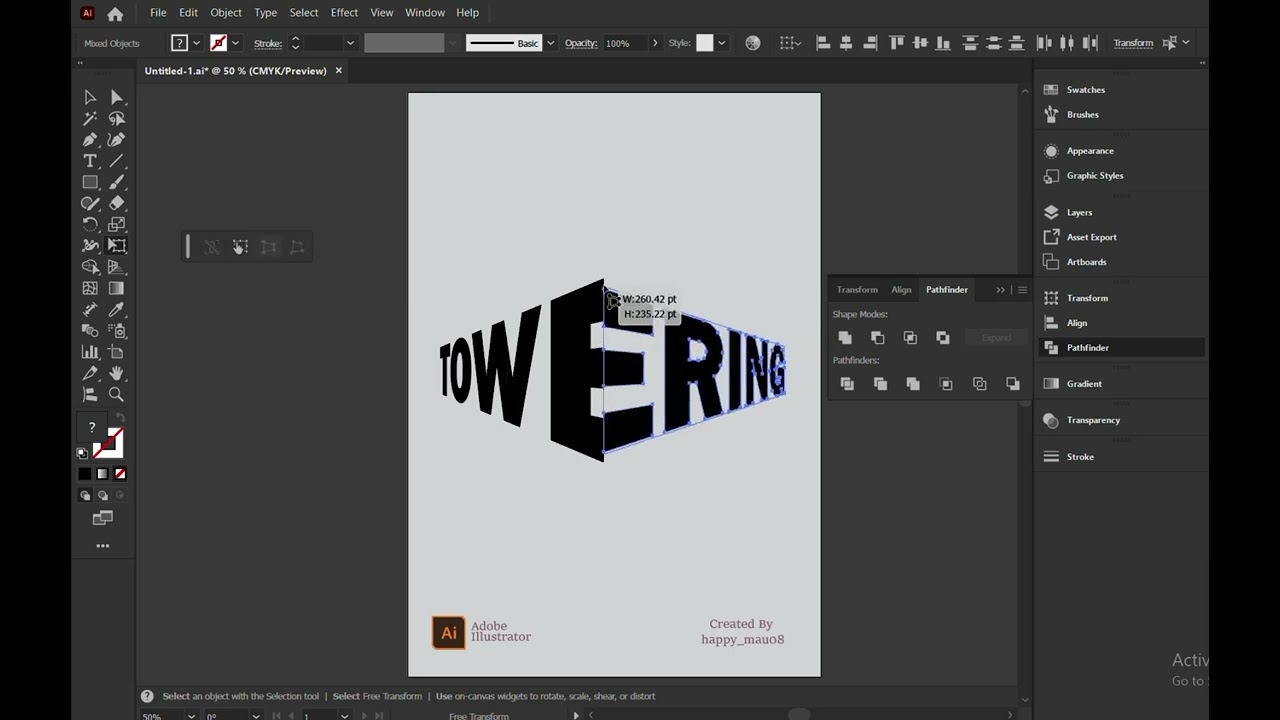Reset to default fill and stroke

point(82,453)
